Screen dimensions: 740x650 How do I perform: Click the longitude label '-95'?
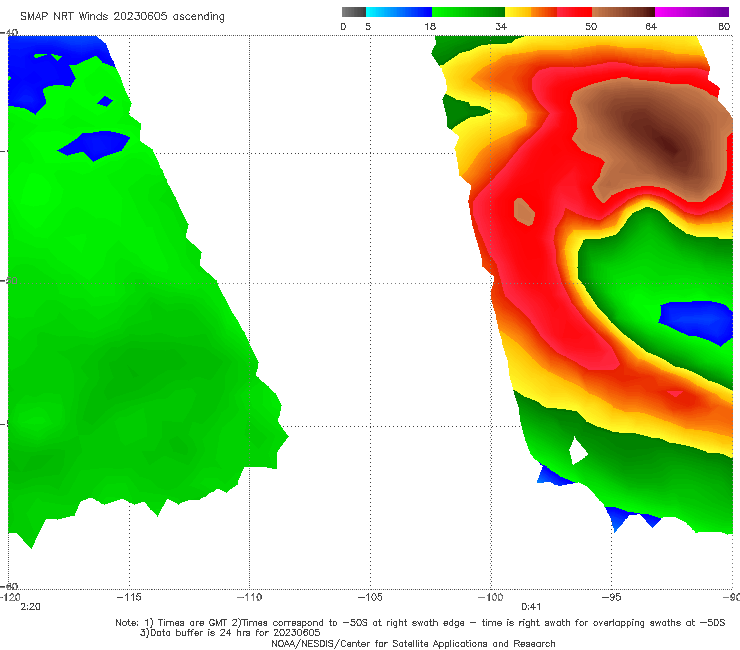click(x=612, y=597)
